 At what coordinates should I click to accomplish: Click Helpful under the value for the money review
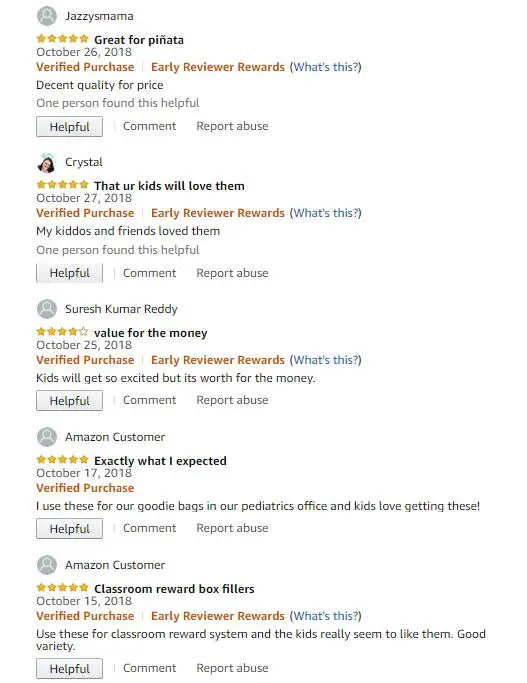click(70, 401)
